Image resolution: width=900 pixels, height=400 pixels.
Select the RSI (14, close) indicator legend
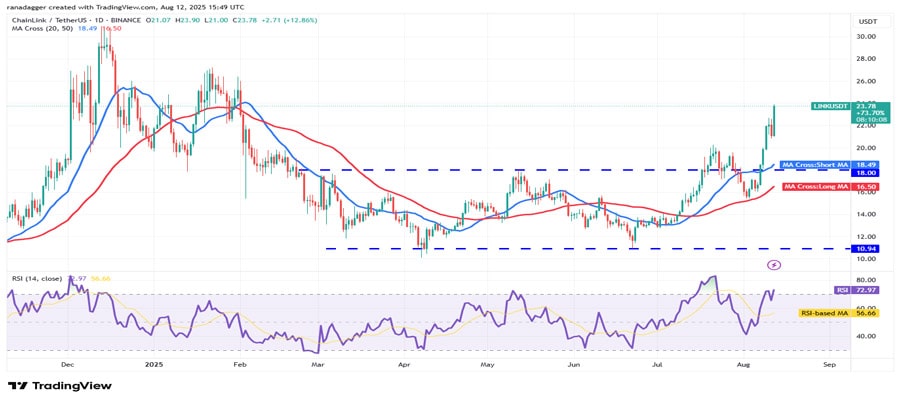point(35,278)
